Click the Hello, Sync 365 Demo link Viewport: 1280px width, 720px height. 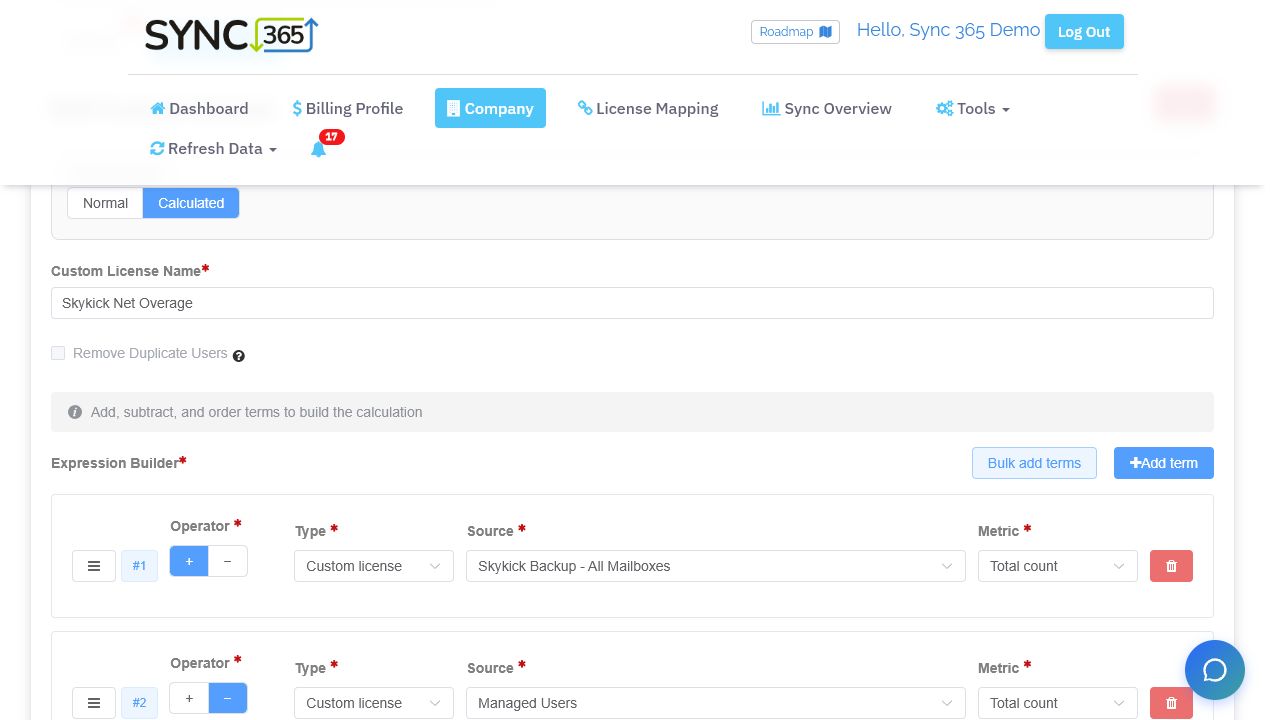click(948, 30)
